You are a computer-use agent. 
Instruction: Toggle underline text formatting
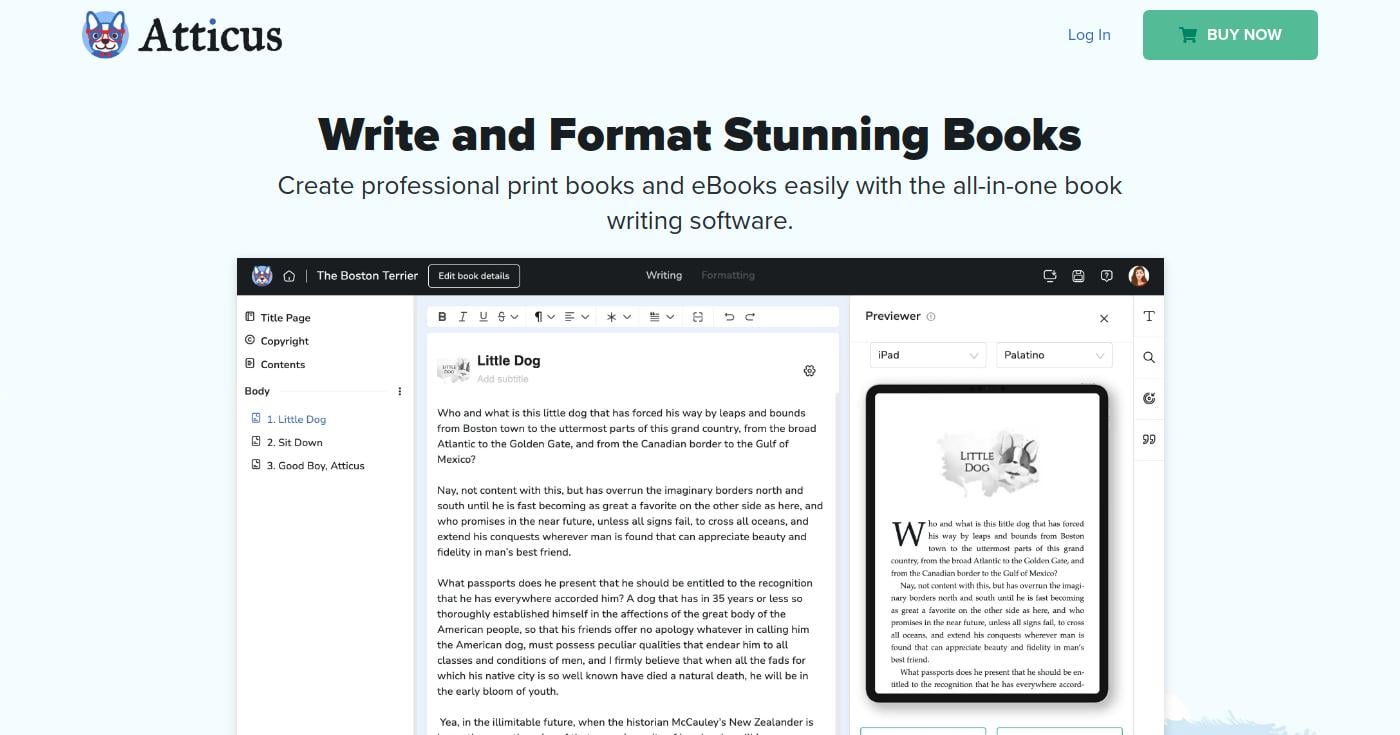coord(483,317)
